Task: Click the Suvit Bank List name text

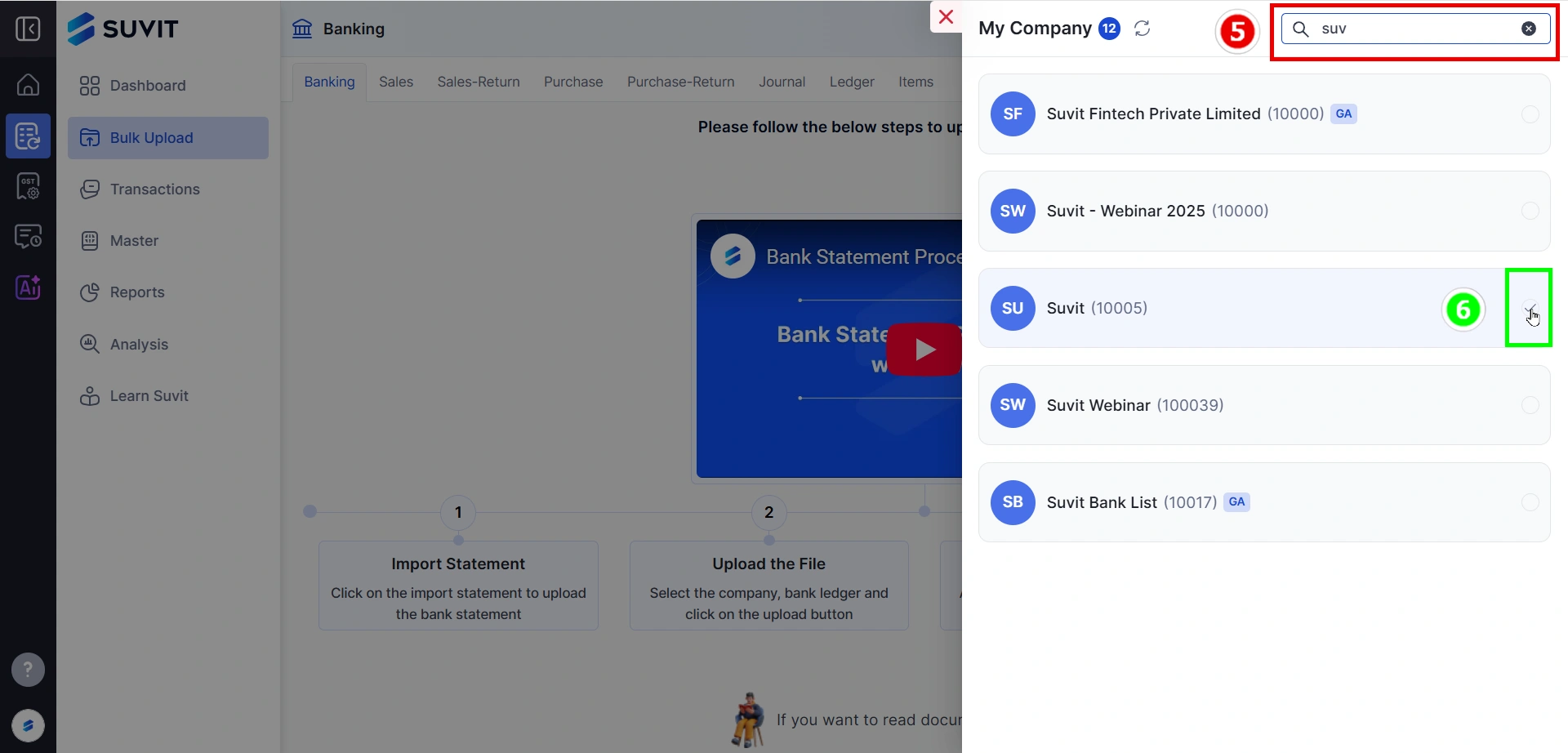Action: (x=1102, y=502)
